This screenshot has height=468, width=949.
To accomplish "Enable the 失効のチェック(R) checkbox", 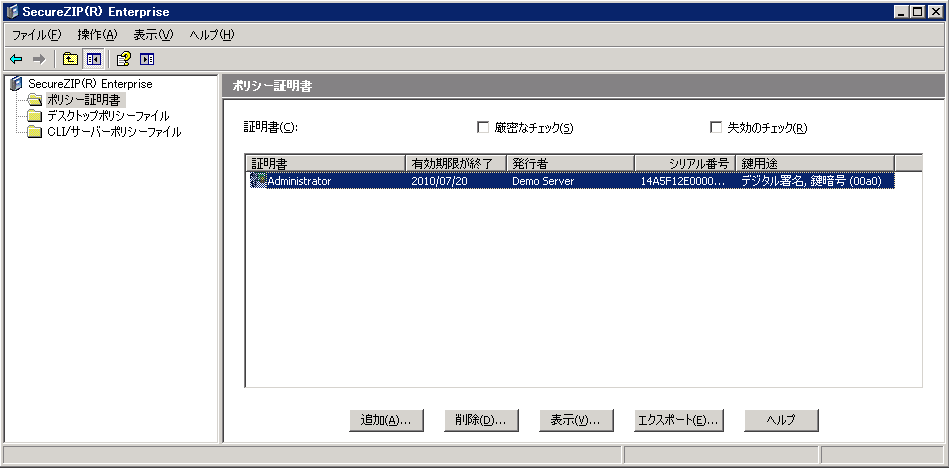I will point(716,127).
